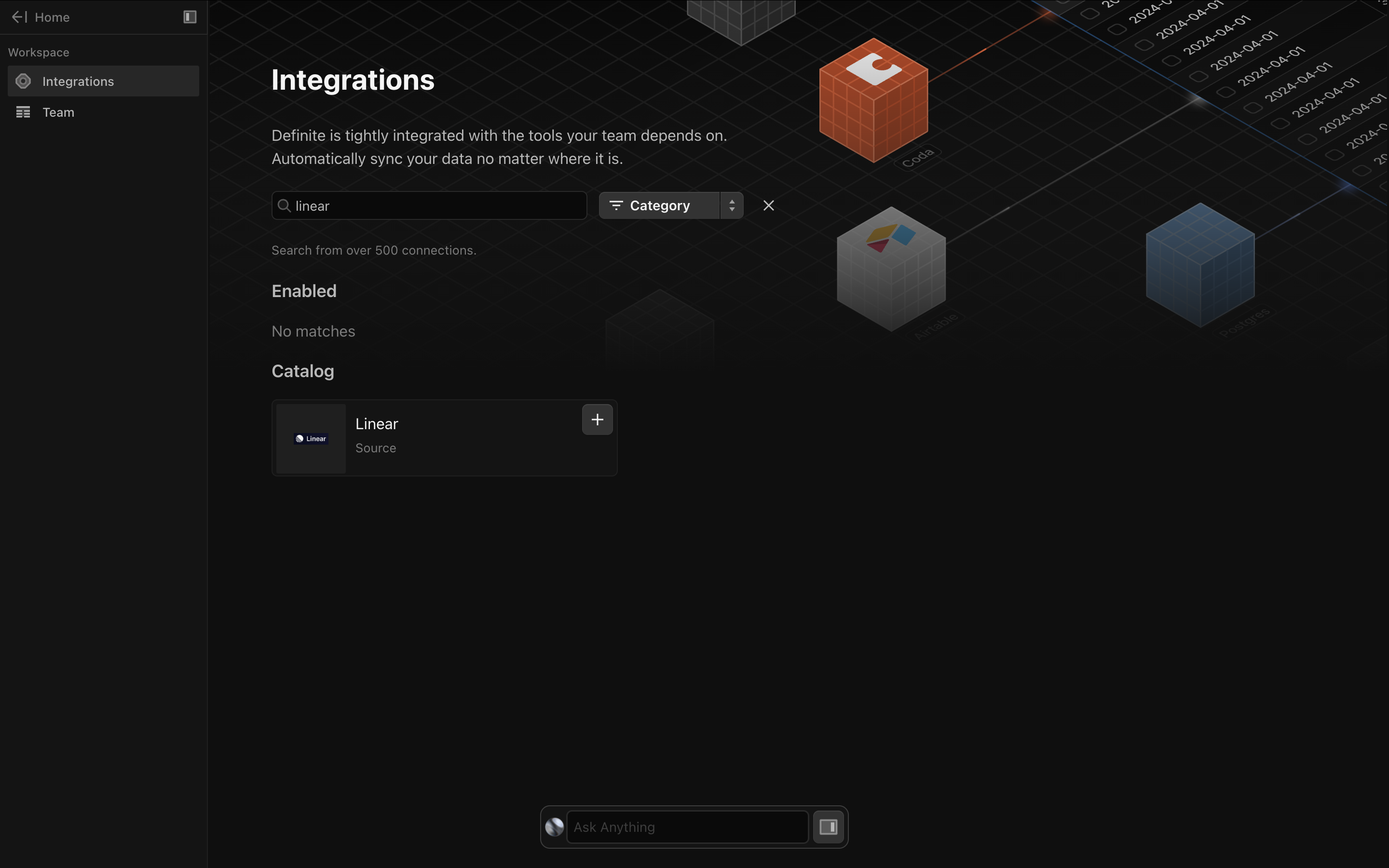Click the AI orb icon near Ask Anything
The image size is (1389, 868).
pyautogui.click(x=555, y=827)
